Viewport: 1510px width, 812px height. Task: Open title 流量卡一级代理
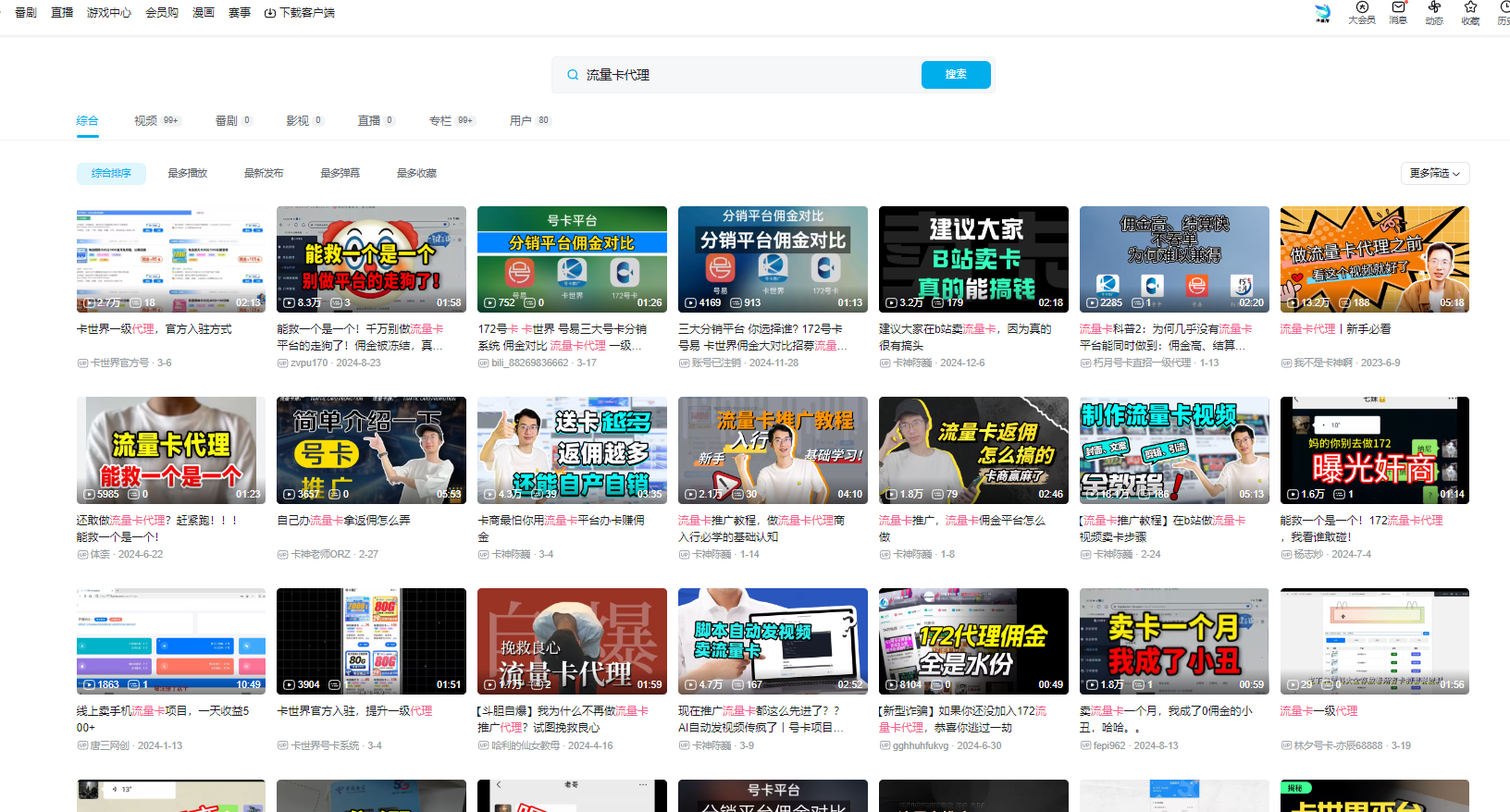[1318, 711]
